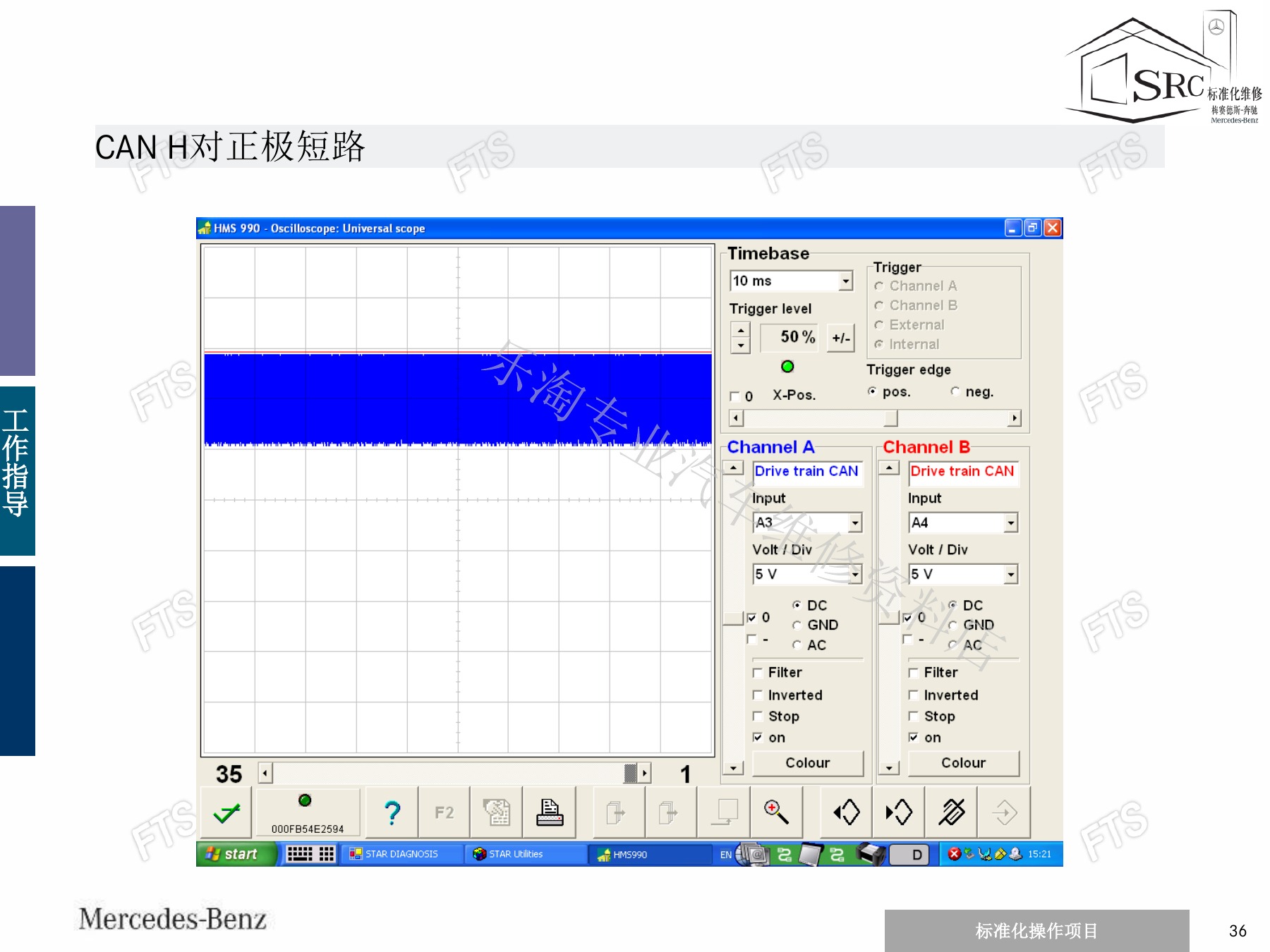The height and width of the screenshot is (952, 1270).
Task: Click the greyed arrow-in-diamond forward icon
Action: (x=1003, y=813)
